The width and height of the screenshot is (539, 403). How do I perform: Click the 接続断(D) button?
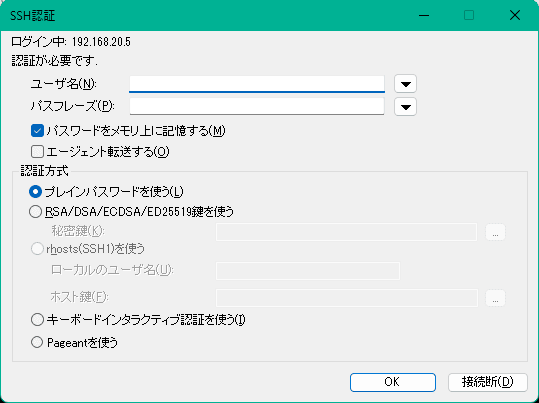[x=488, y=382]
